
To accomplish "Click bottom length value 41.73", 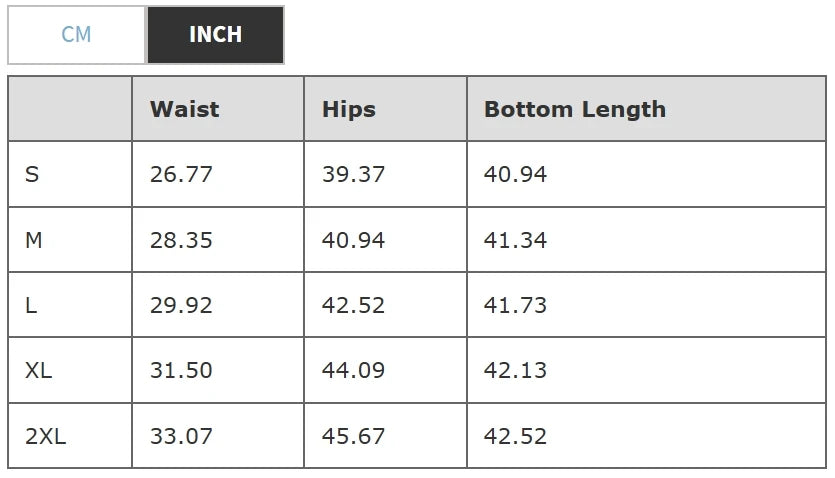I will (x=515, y=306).
